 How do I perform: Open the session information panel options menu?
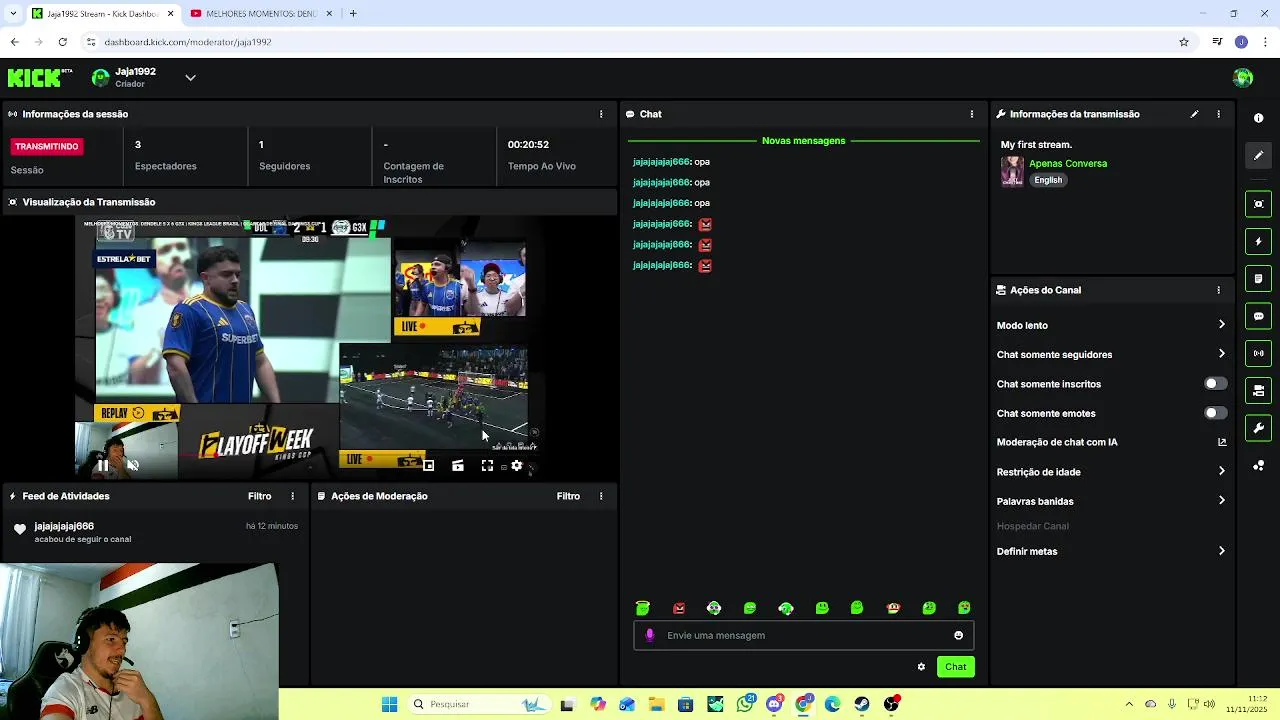(x=601, y=114)
